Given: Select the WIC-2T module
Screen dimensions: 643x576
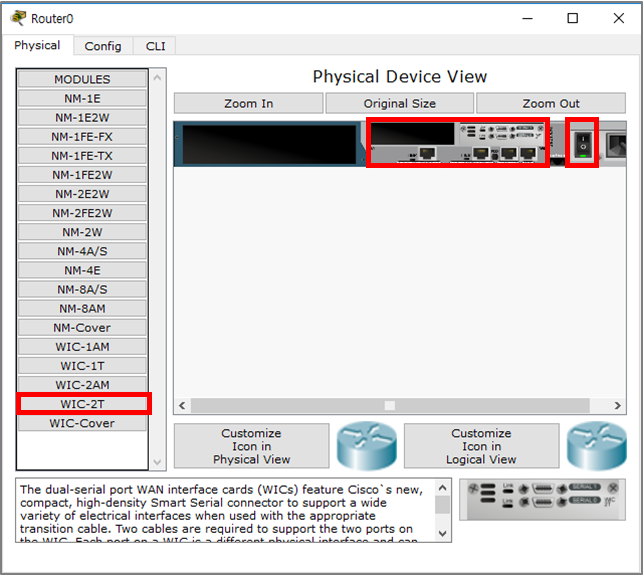Looking at the screenshot, I should [82, 404].
